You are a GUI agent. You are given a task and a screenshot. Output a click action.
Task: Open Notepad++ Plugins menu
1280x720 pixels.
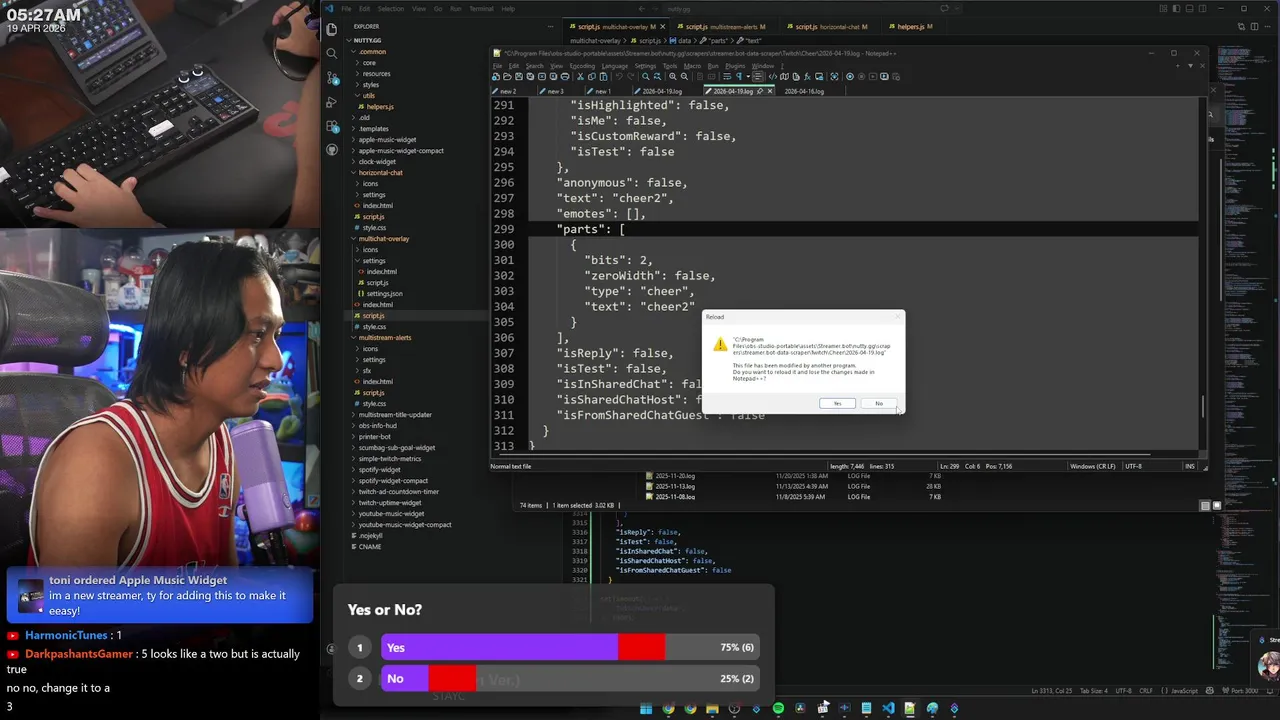[x=735, y=66]
